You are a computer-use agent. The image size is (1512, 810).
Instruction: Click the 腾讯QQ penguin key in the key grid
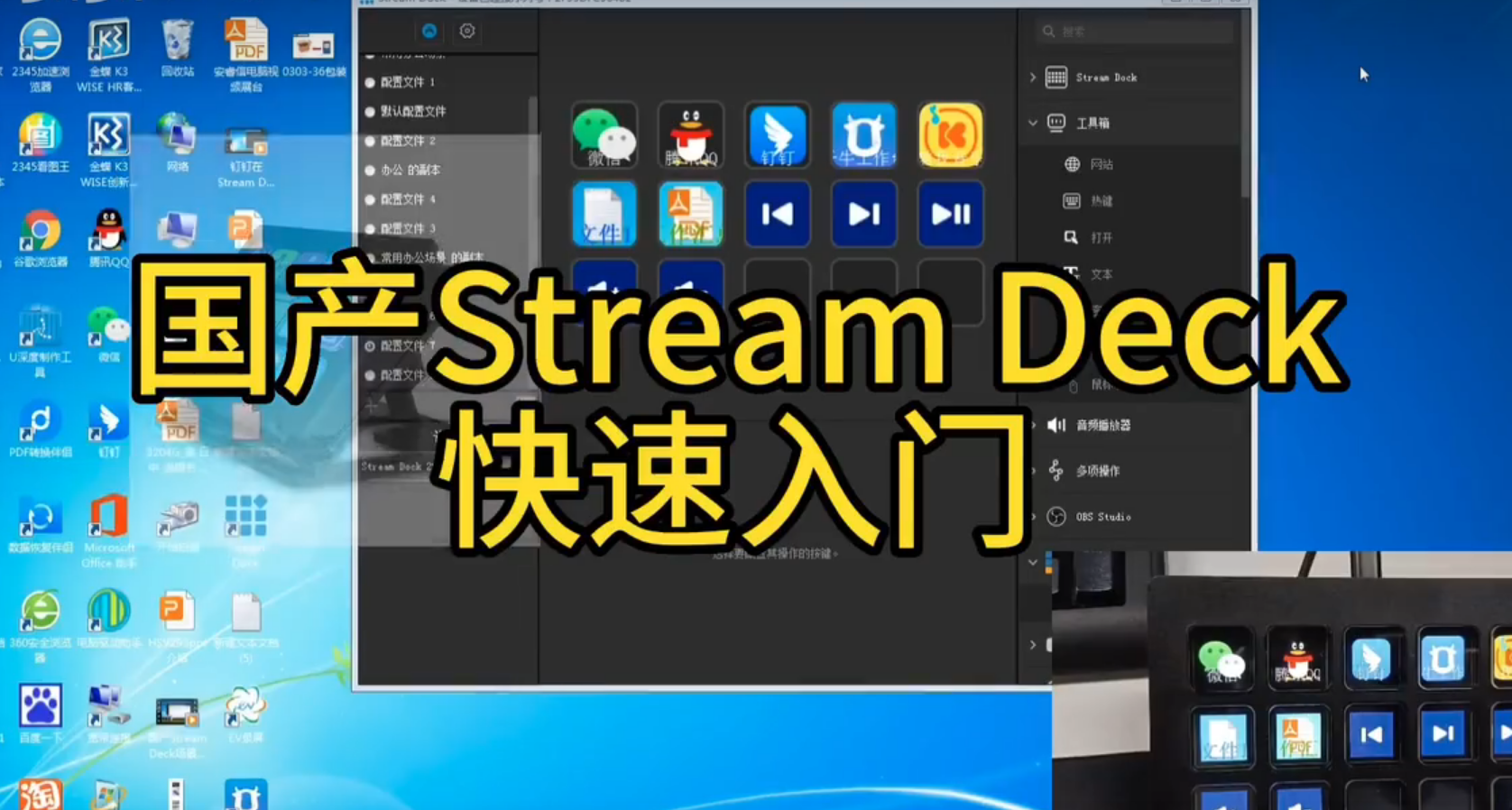(x=691, y=136)
